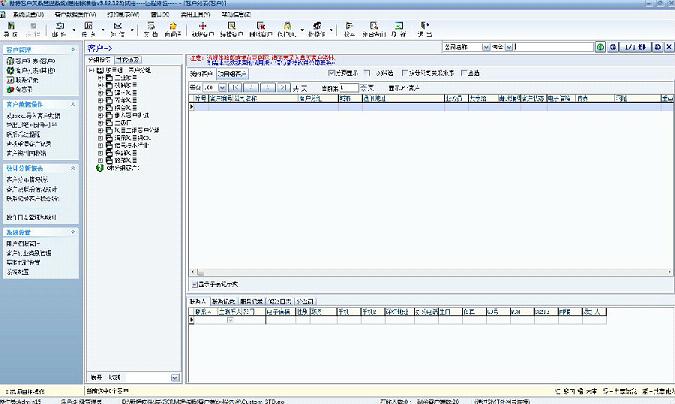Image resolution: width=675 pixels, height=404 pixels.
Task: Open the last menu bar item, 帮助信息
Action: [x=236, y=14]
